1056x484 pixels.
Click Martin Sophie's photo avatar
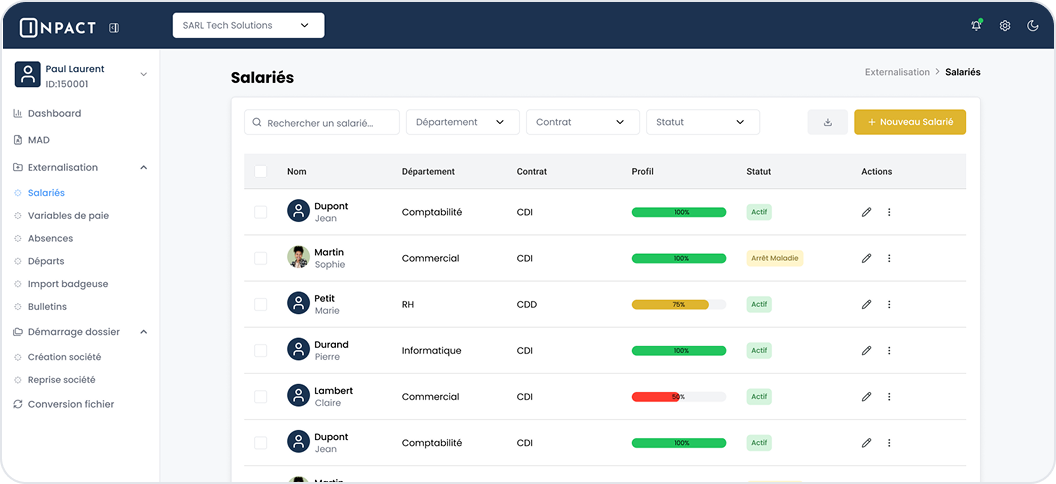pos(298,256)
